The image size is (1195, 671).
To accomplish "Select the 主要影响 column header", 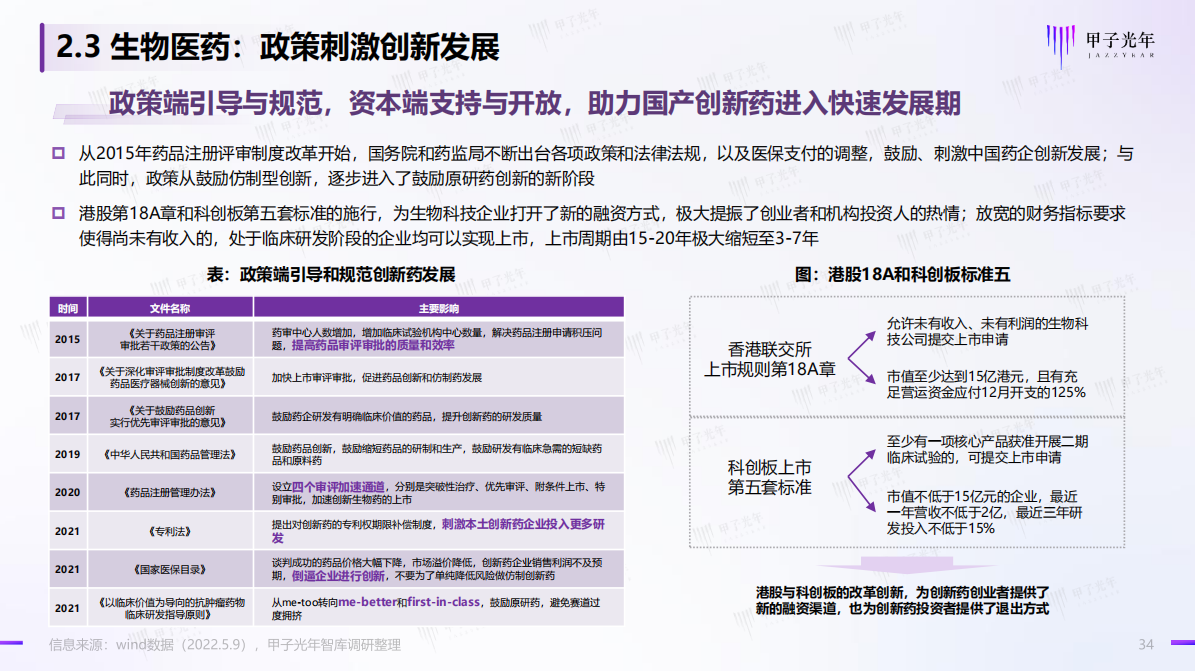I will point(438,307).
